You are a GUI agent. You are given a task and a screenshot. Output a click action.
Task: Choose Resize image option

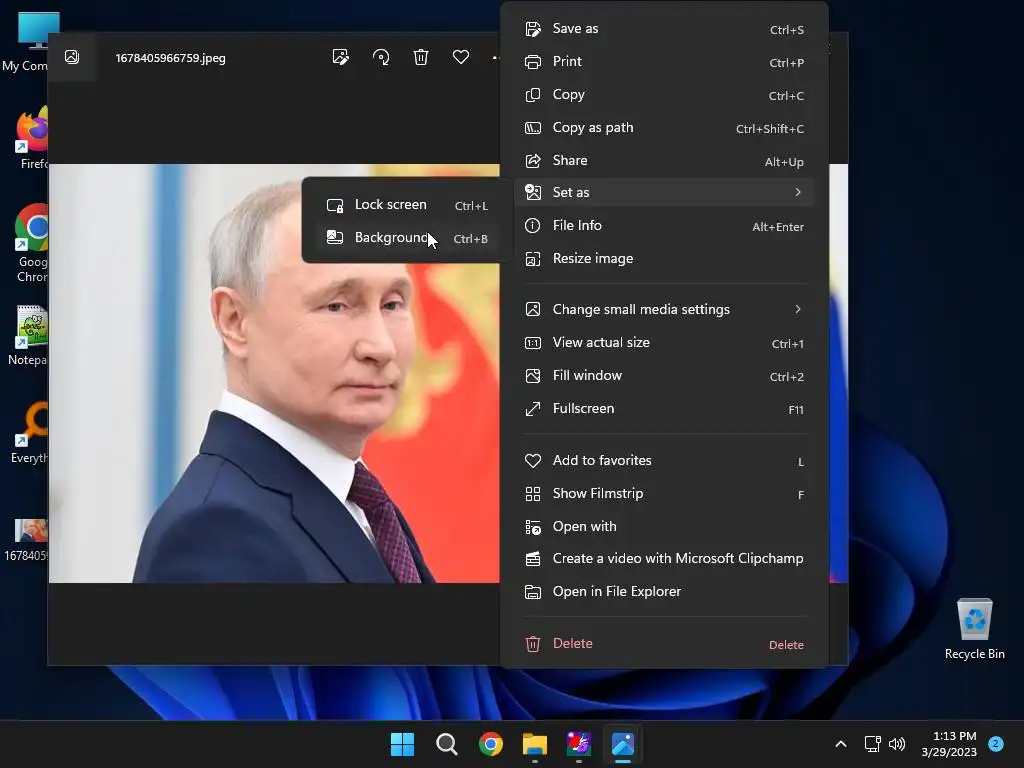[x=664, y=259]
